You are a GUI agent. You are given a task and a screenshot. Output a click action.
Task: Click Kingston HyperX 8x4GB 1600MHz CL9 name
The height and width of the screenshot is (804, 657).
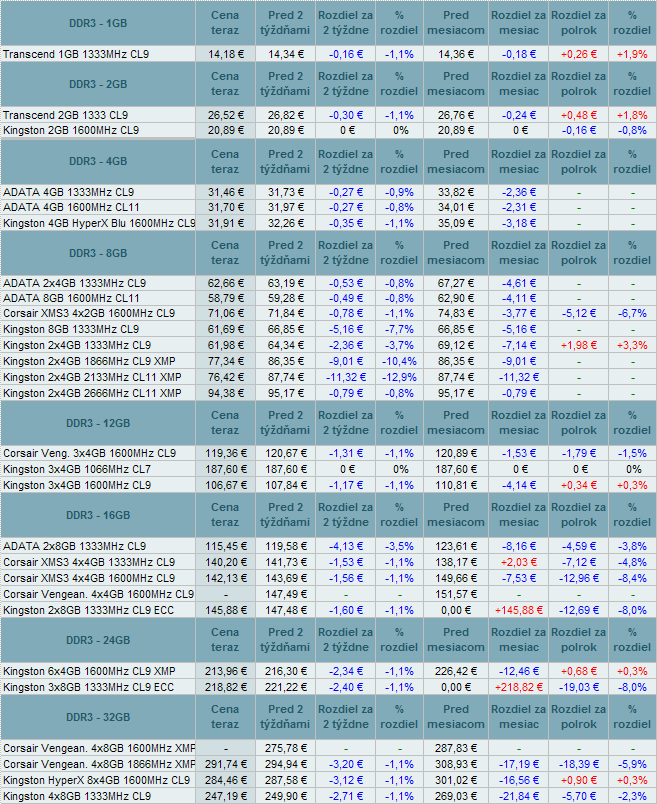click(x=96, y=780)
